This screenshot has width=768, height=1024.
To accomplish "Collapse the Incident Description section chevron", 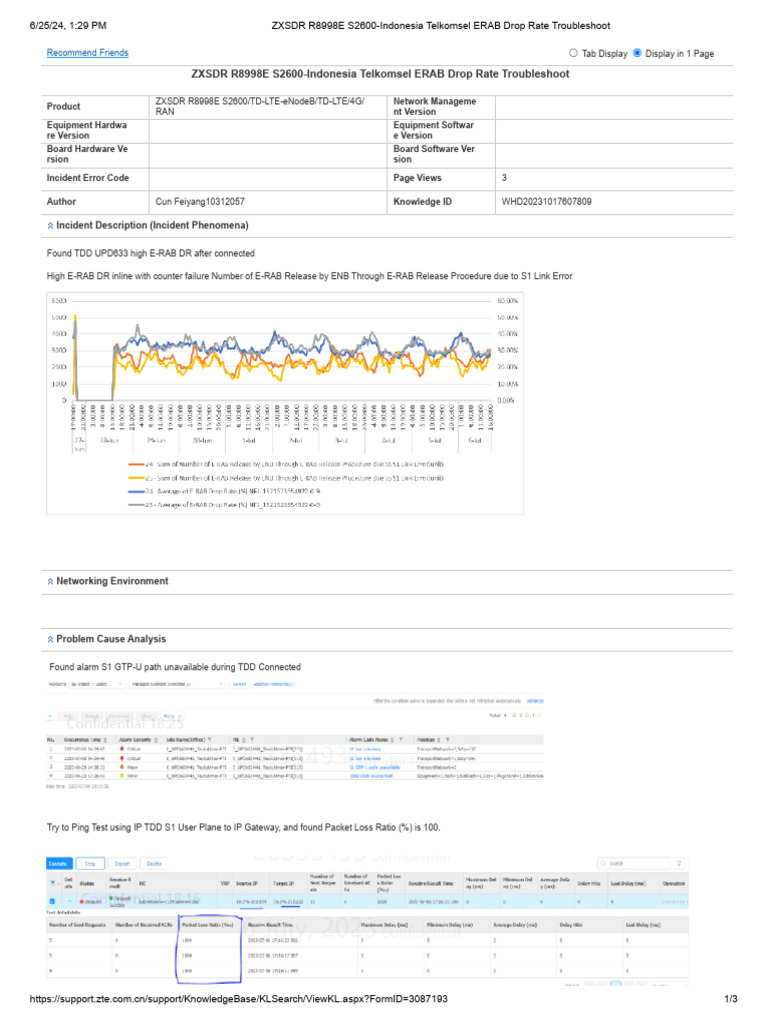I will (x=50, y=225).
